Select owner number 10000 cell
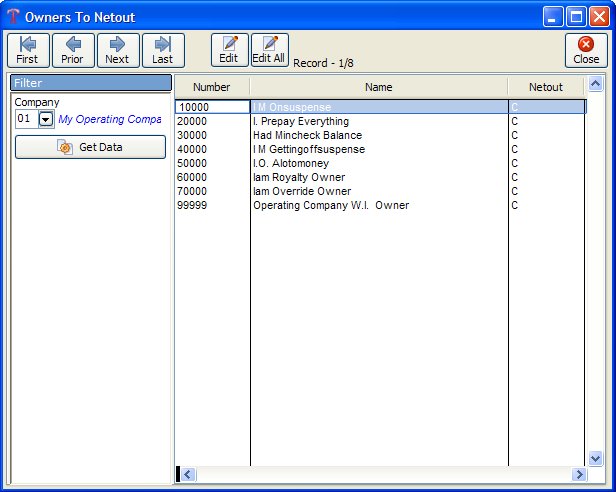The width and height of the screenshot is (616, 492). click(212, 107)
